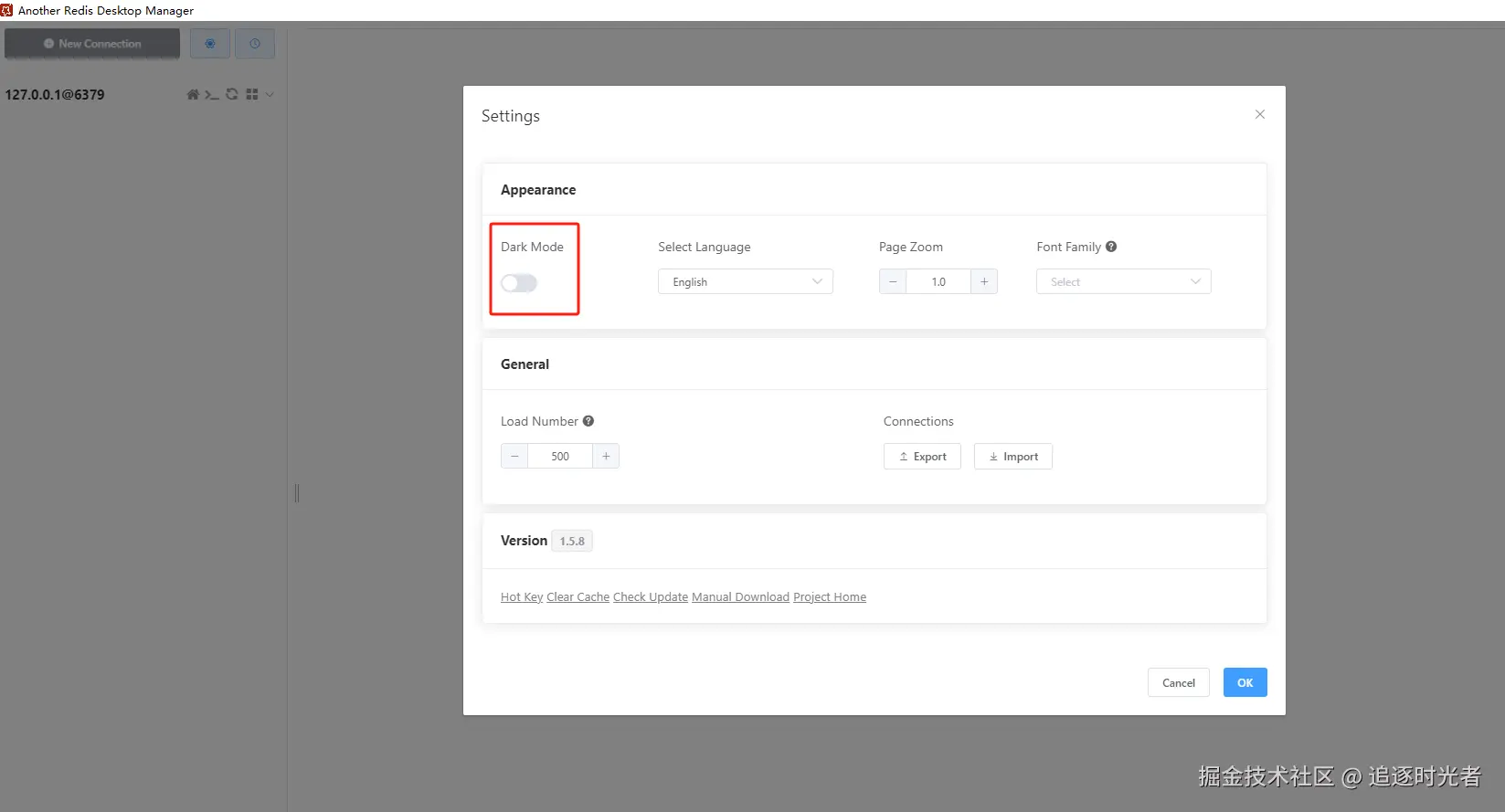Click the Check Update link
The height and width of the screenshot is (812, 1505).
click(x=651, y=597)
